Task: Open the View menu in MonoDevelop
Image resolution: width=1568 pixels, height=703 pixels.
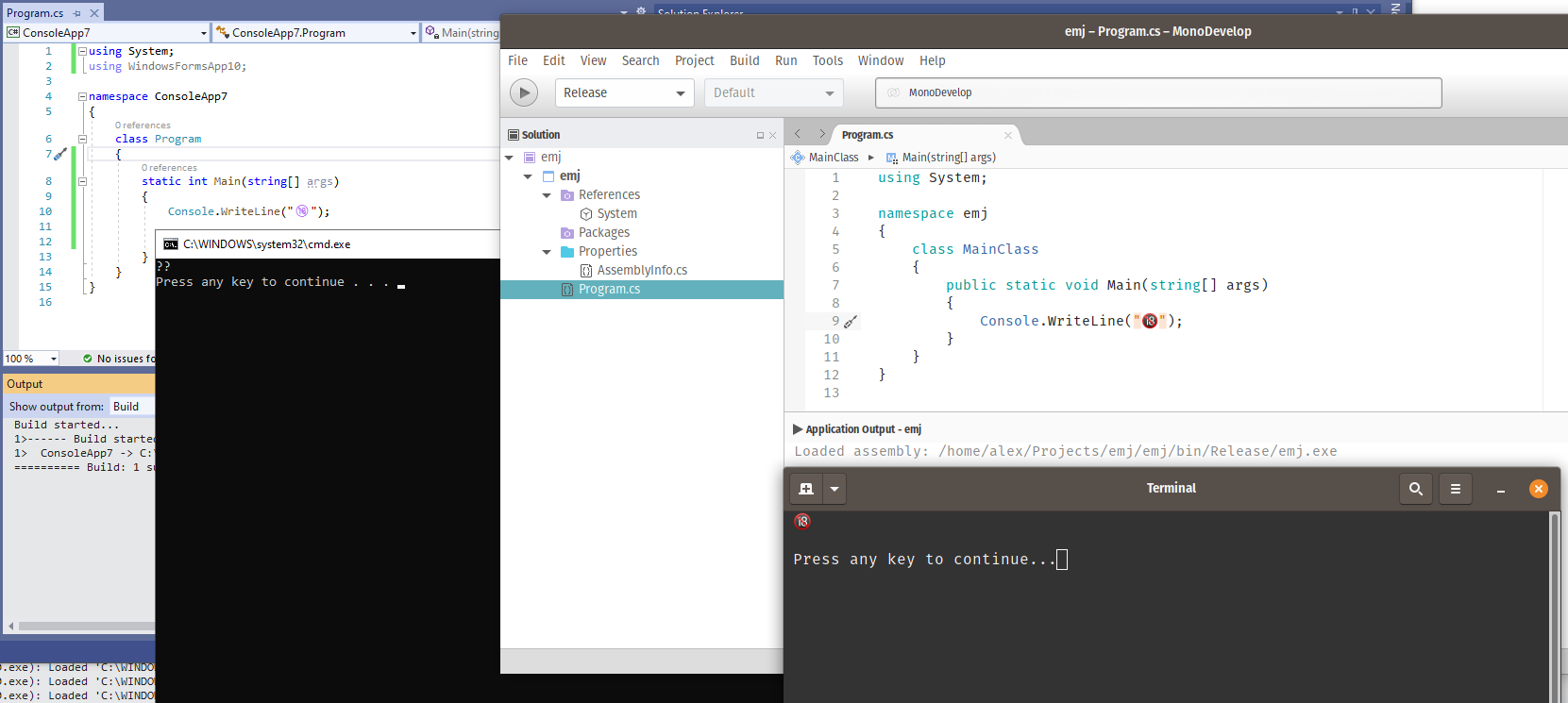Action: pos(594,60)
